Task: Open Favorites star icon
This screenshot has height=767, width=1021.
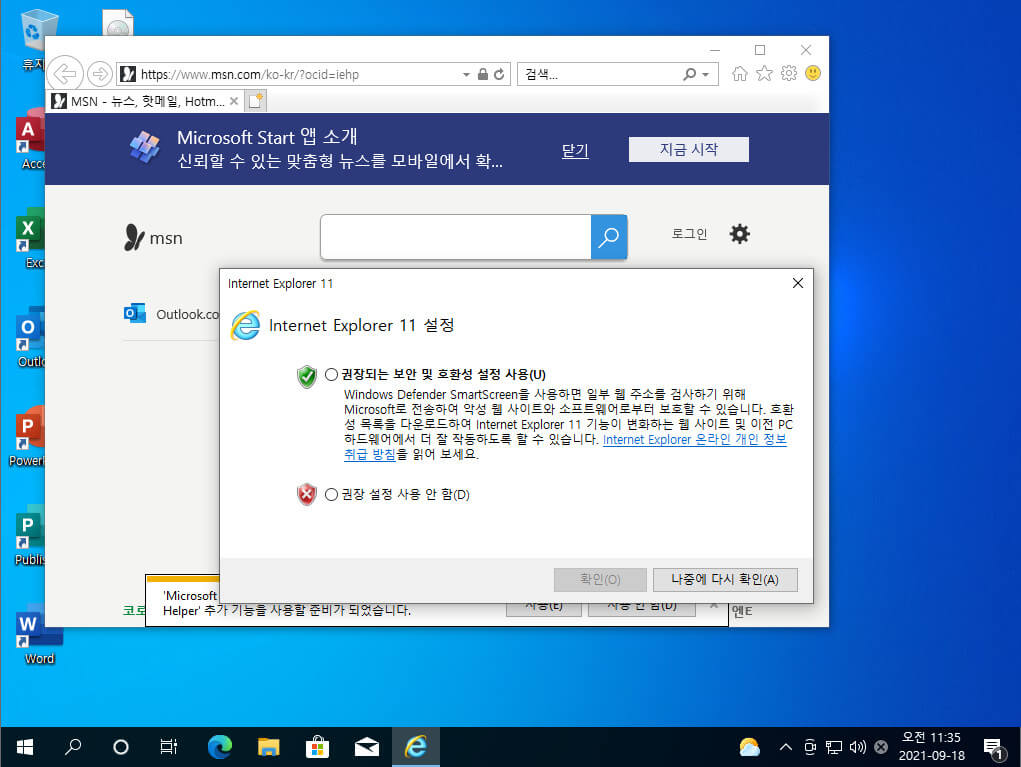Action: click(764, 74)
